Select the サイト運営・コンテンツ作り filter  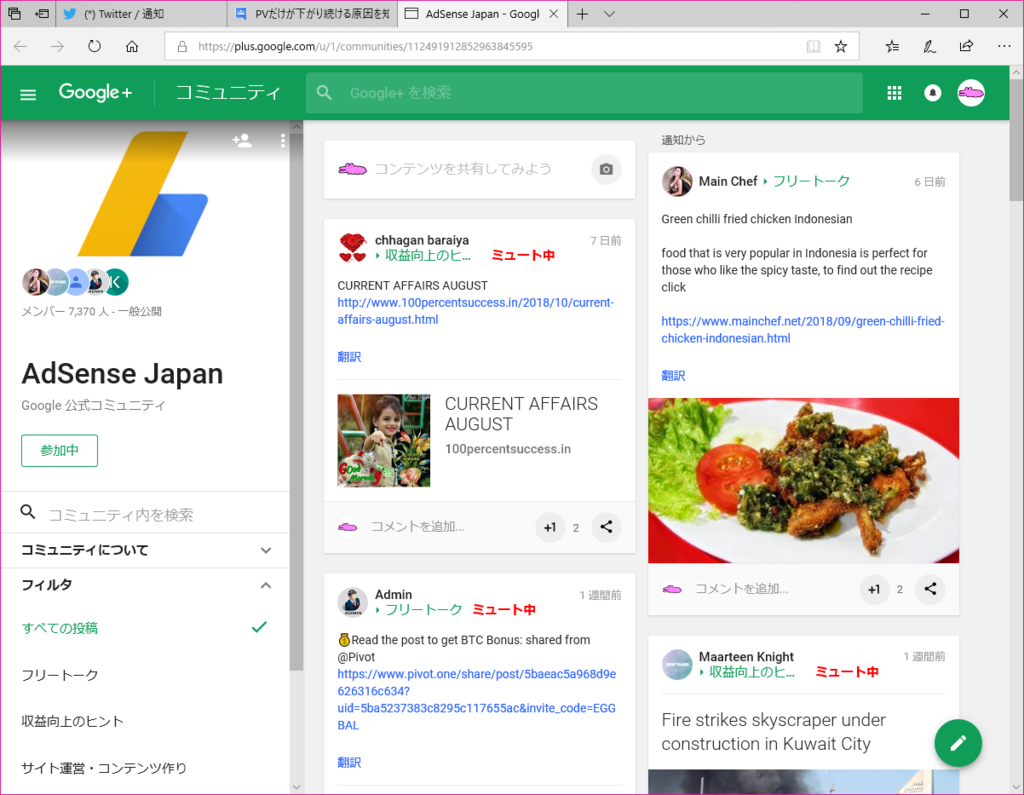click(146, 768)
